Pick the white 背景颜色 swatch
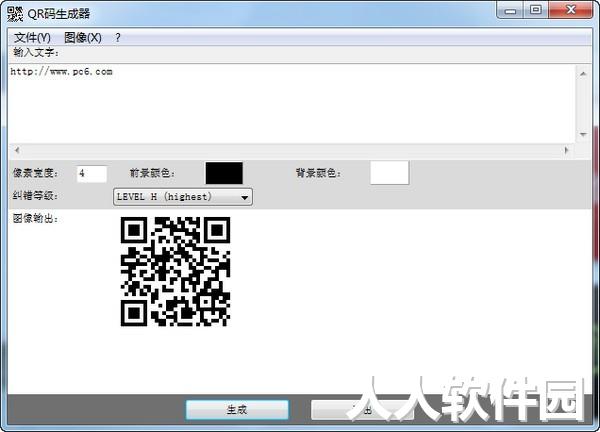The height and width of the screenshot is (432, 600). [x=390, y=173]
